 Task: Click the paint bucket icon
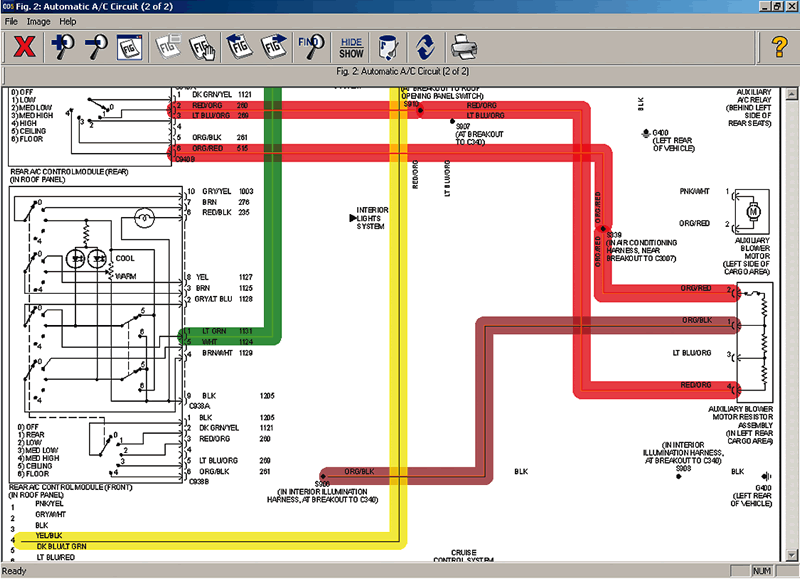[387, 47]
